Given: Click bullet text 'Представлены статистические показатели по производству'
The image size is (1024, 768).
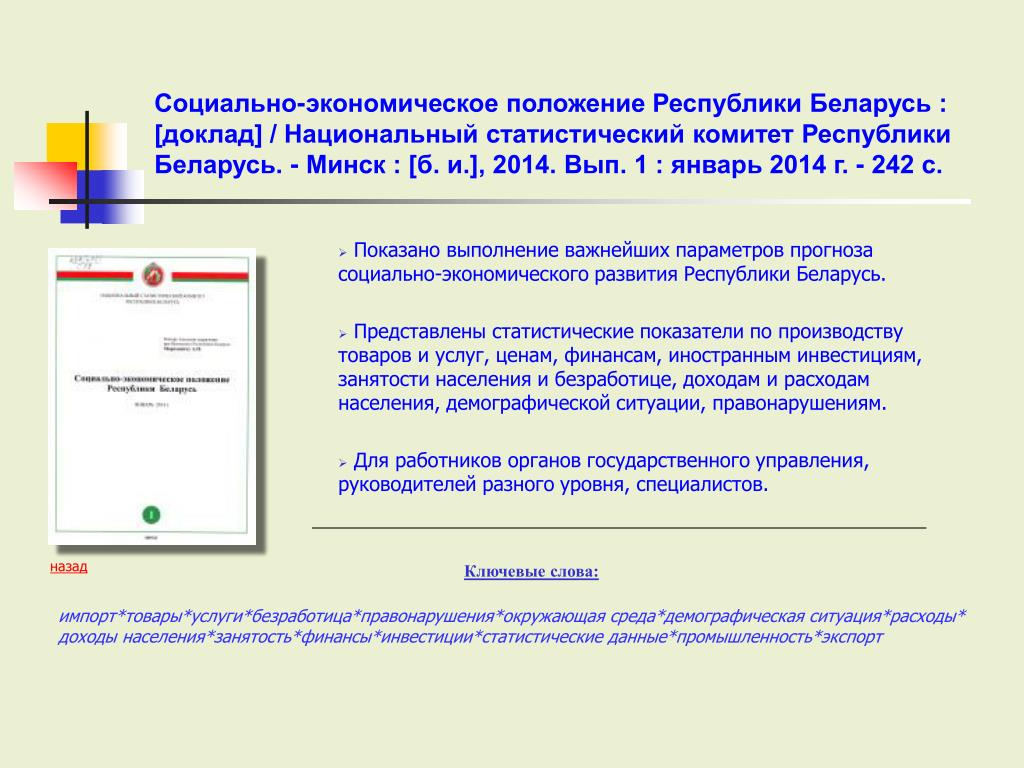Looking at the screenshot, I should (628, 332).
